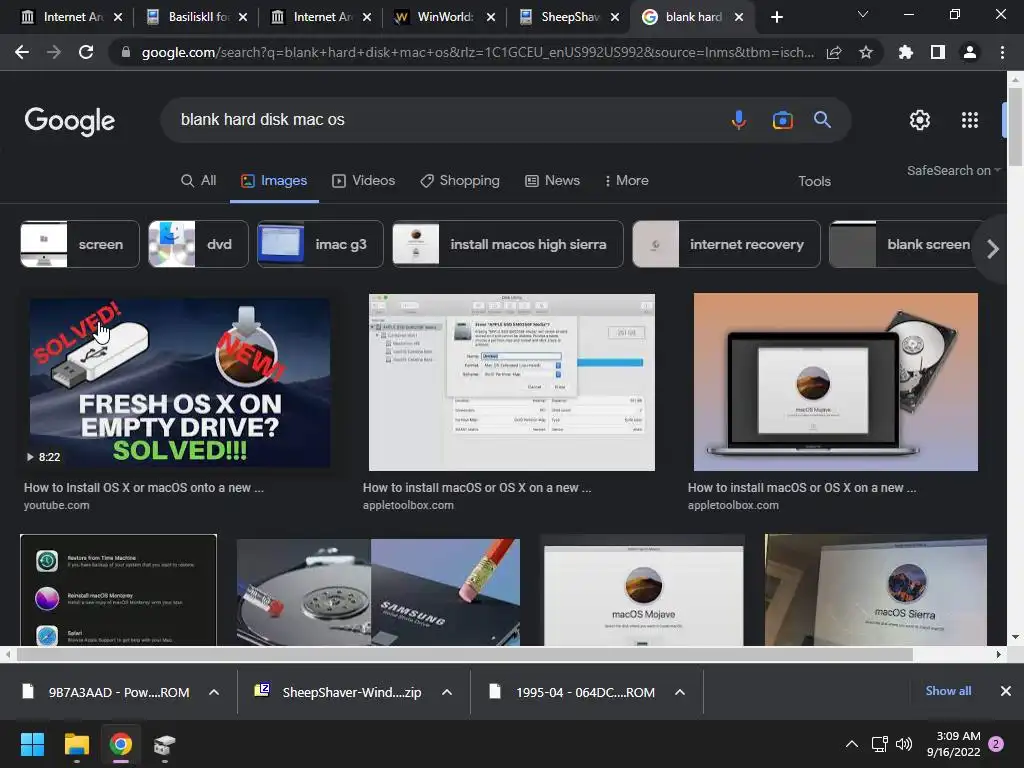Show hidden system tray icons

click(852, 744)
